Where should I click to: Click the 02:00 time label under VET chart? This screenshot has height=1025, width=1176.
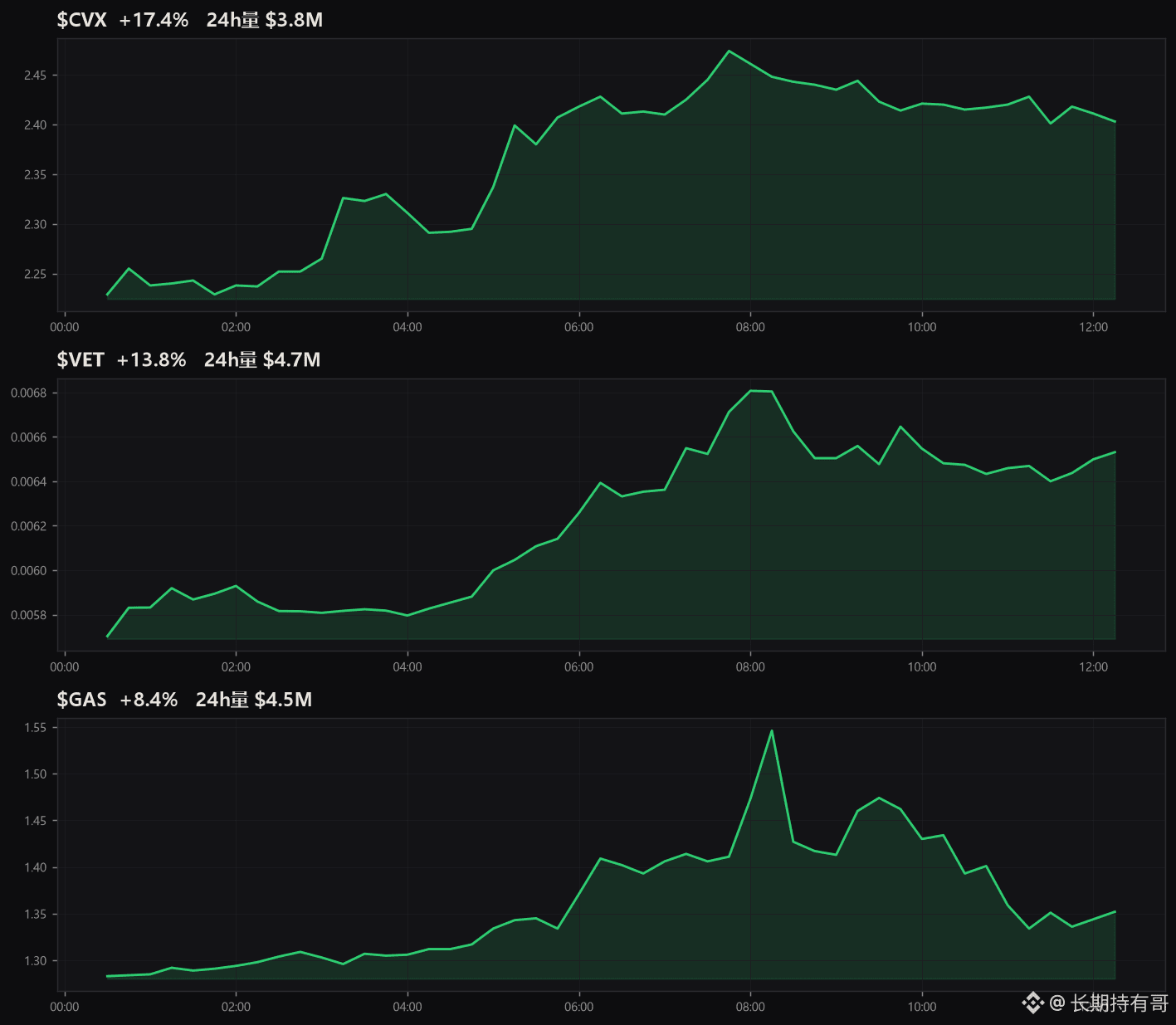pyautogui.click(x=236, y=667)
